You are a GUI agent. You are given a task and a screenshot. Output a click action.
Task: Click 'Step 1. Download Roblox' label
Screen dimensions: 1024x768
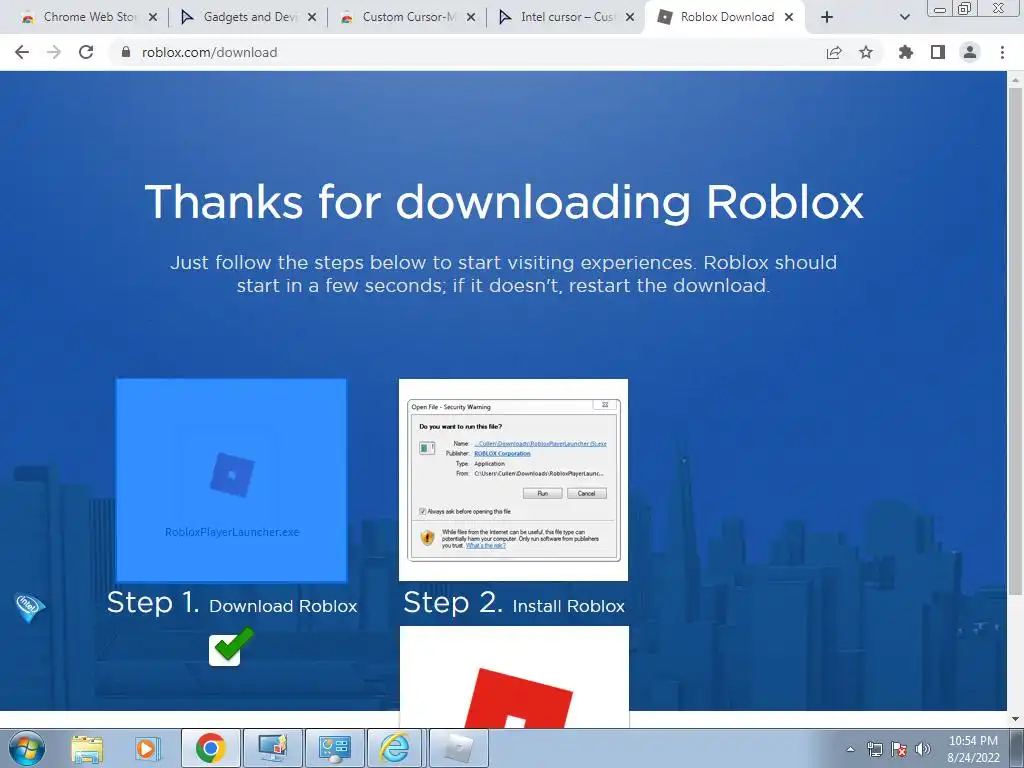pyautogui.click(x=232, y=603)
